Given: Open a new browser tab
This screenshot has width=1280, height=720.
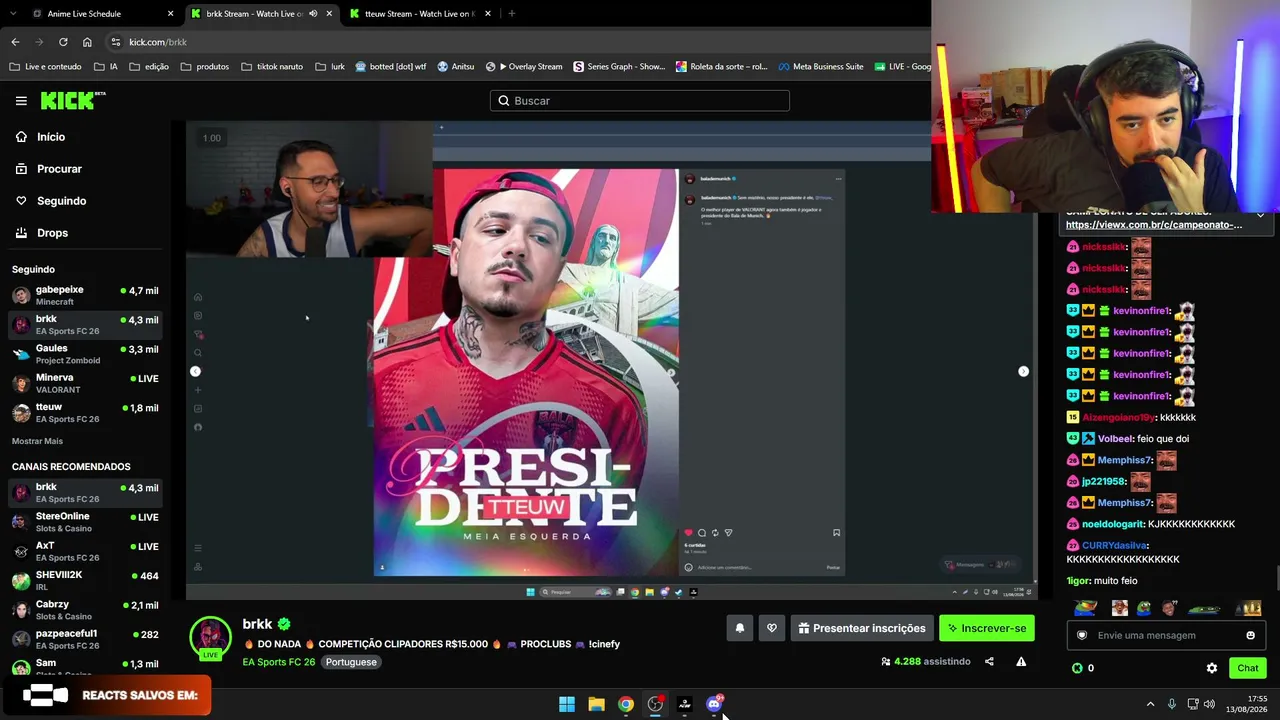Looking at the screenshot, I should 511,14.
